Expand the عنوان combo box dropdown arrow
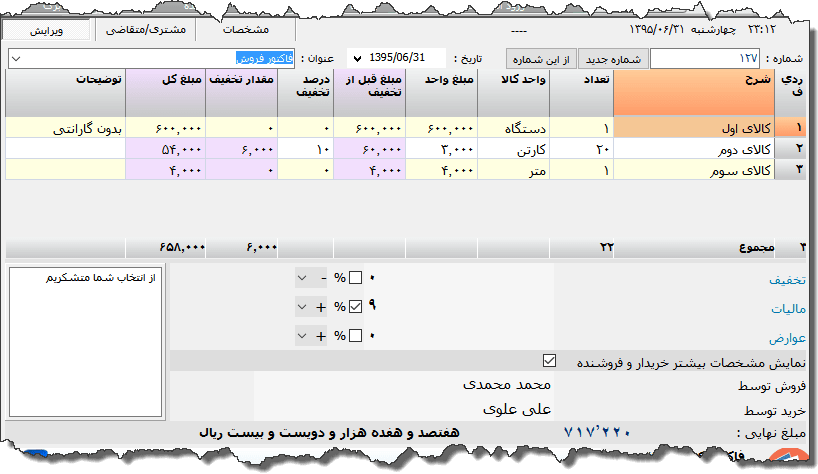This screenshot has height=474, width=818. [15, 59]
